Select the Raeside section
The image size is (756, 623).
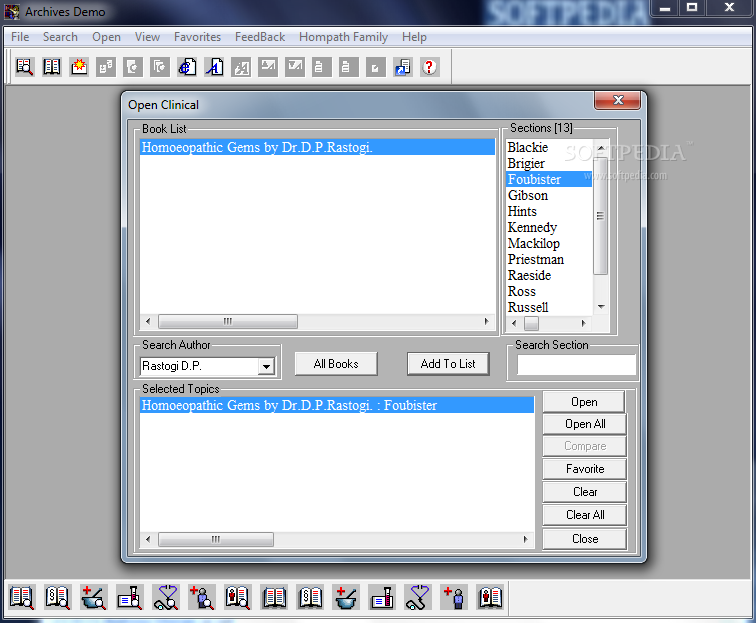[549, 275]
